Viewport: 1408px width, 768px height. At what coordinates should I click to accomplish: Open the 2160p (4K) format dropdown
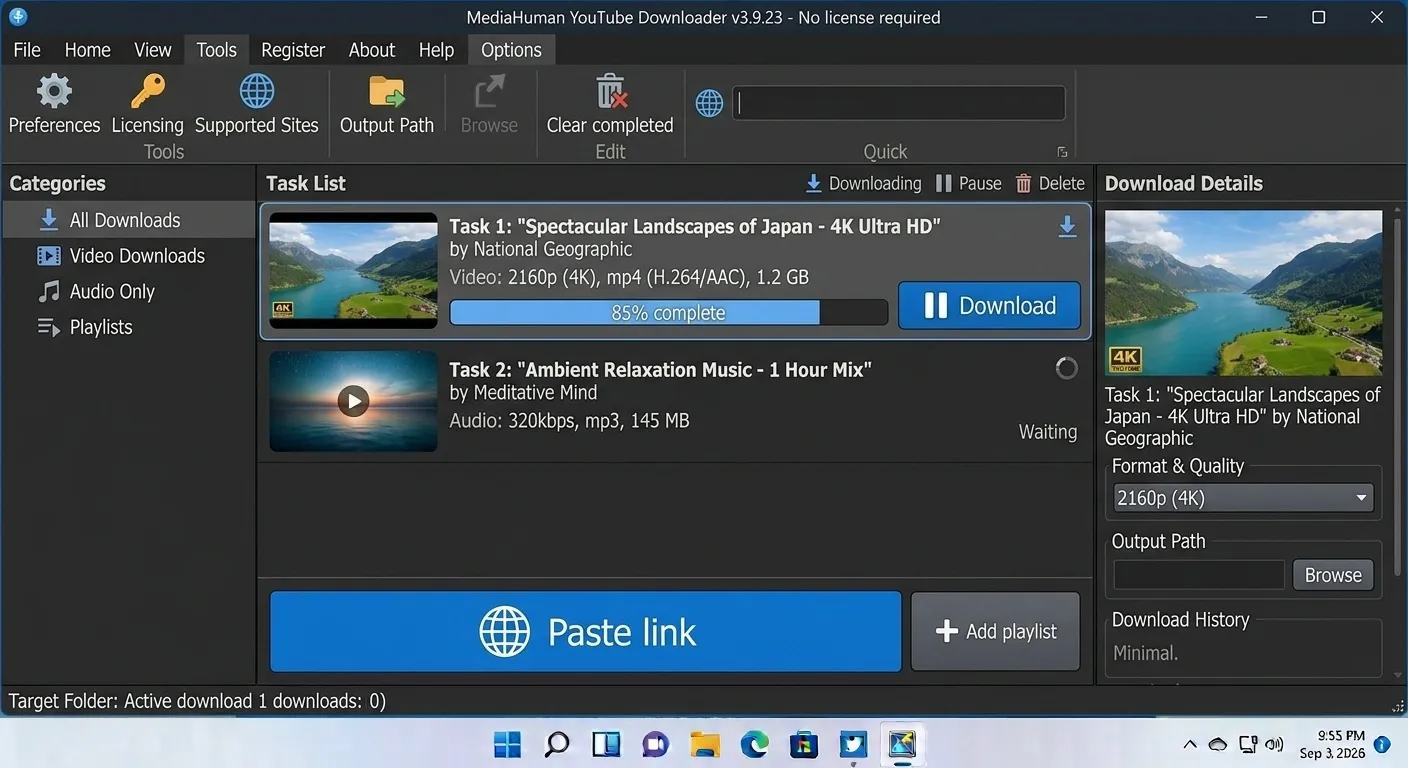tap(1243, 498)
